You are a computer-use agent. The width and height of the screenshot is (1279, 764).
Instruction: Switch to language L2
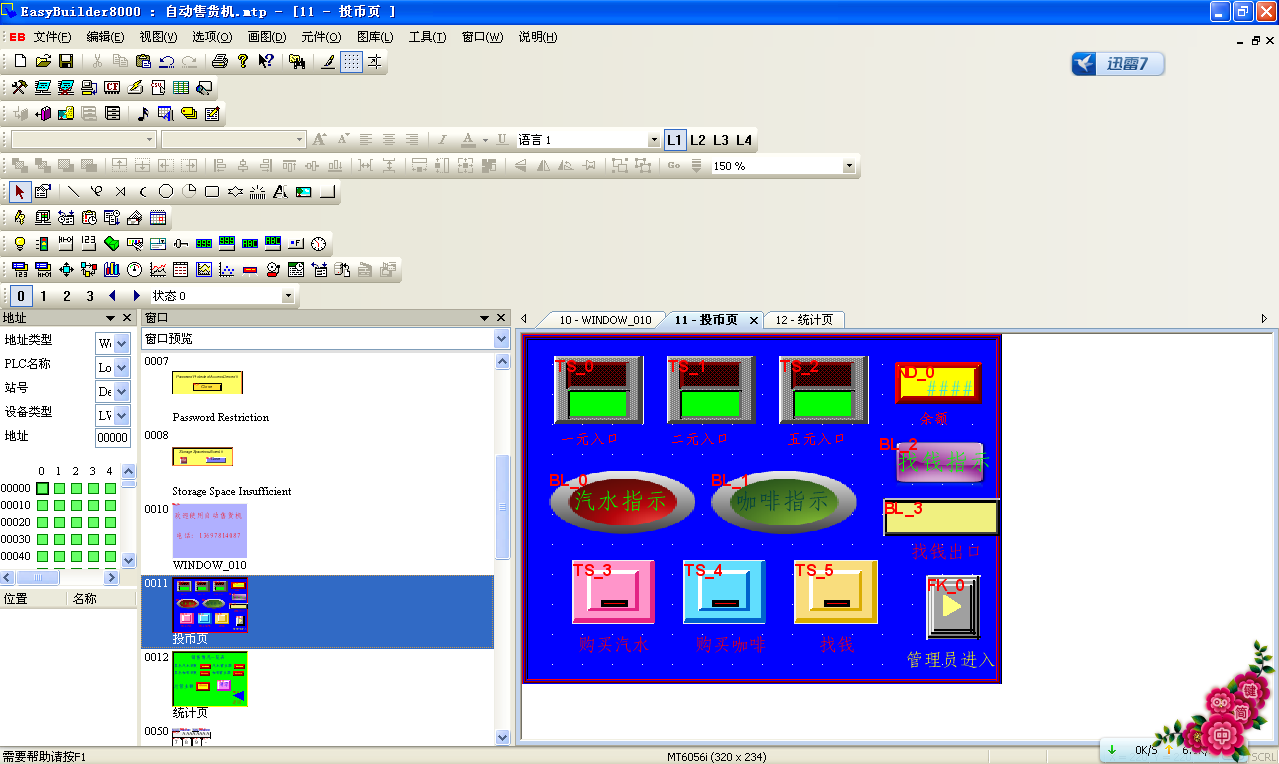pos(698,140)
